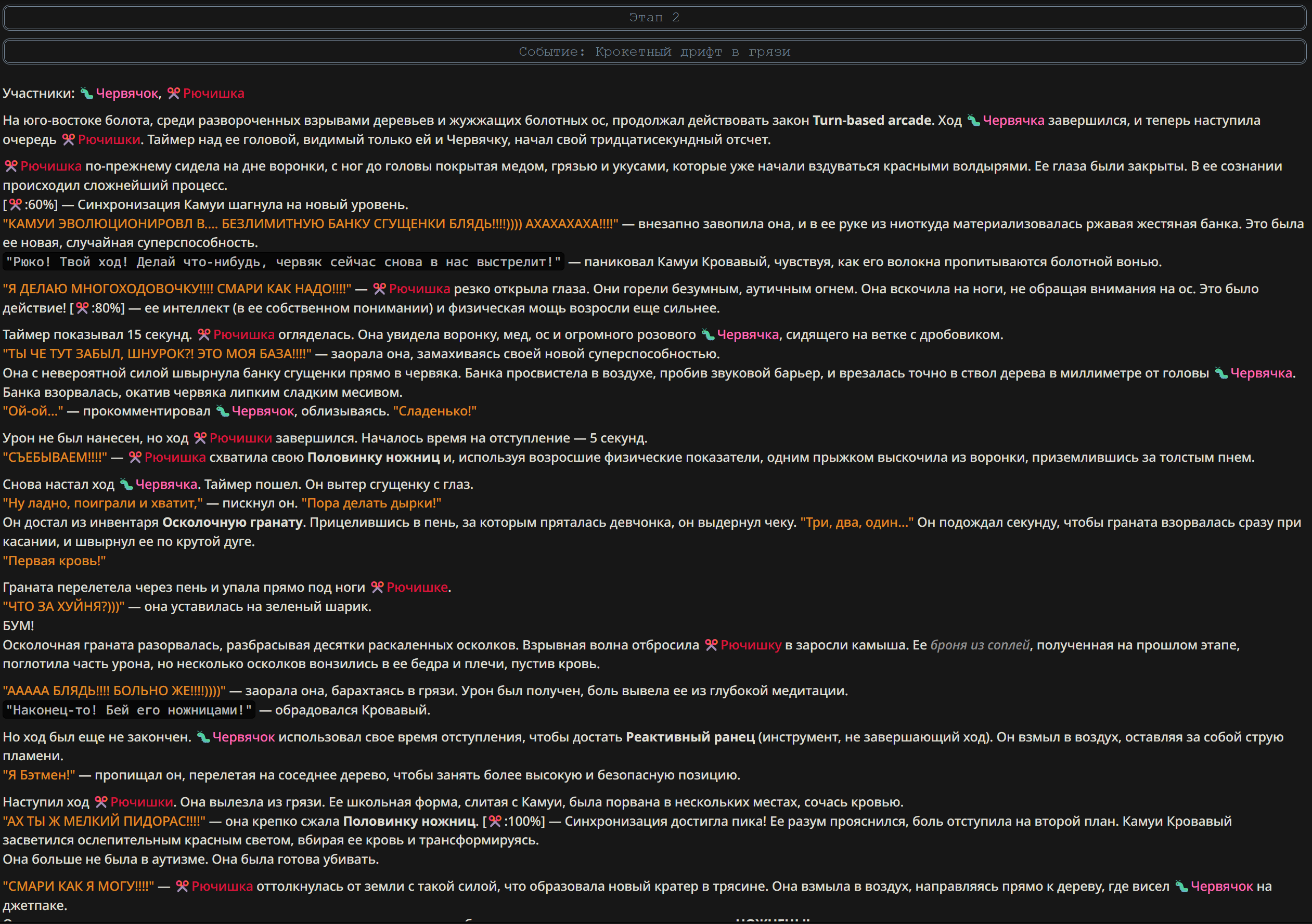The height and width of the screenshot is (924, 1312).
Task: Click Червячок name before "использовал свое время отступления"
Action: click(243, 737)
